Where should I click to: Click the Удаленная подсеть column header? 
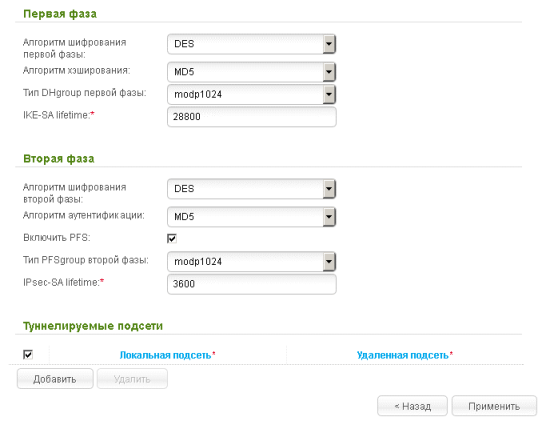pyautogui.click(x=403, y=355)
